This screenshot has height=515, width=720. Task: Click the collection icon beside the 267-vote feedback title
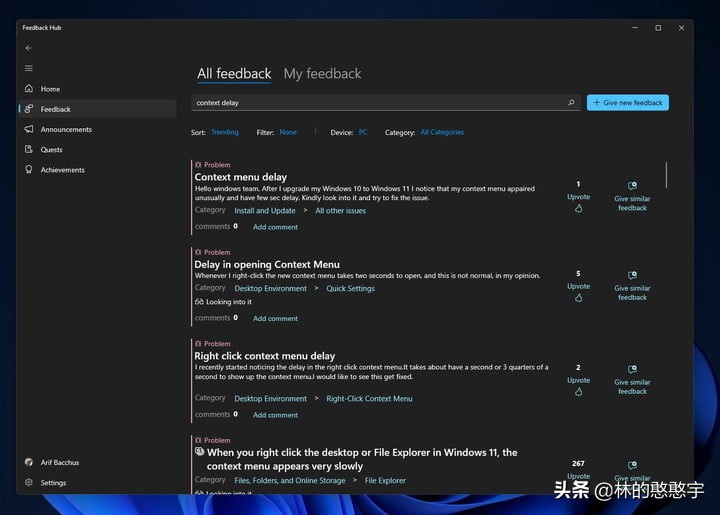coord(199,452)
